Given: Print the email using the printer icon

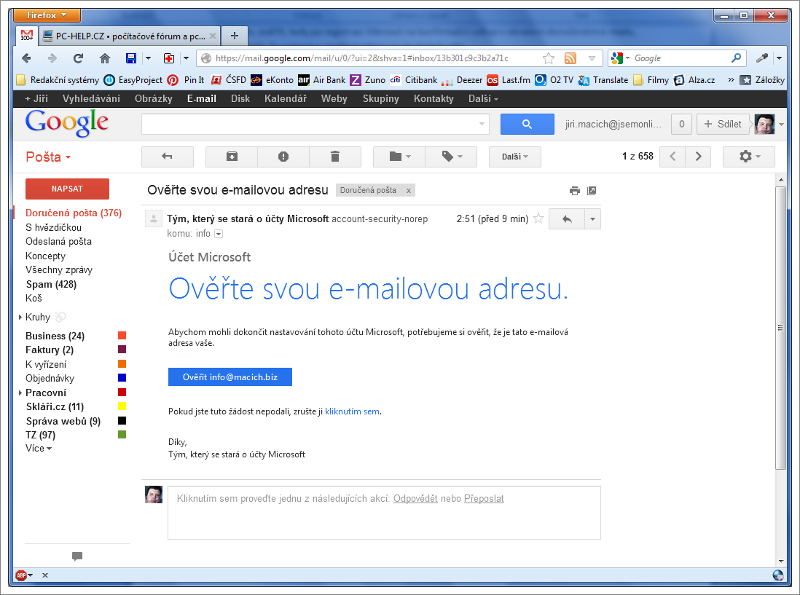Looking at the screenshot, I should click(574, 190).
